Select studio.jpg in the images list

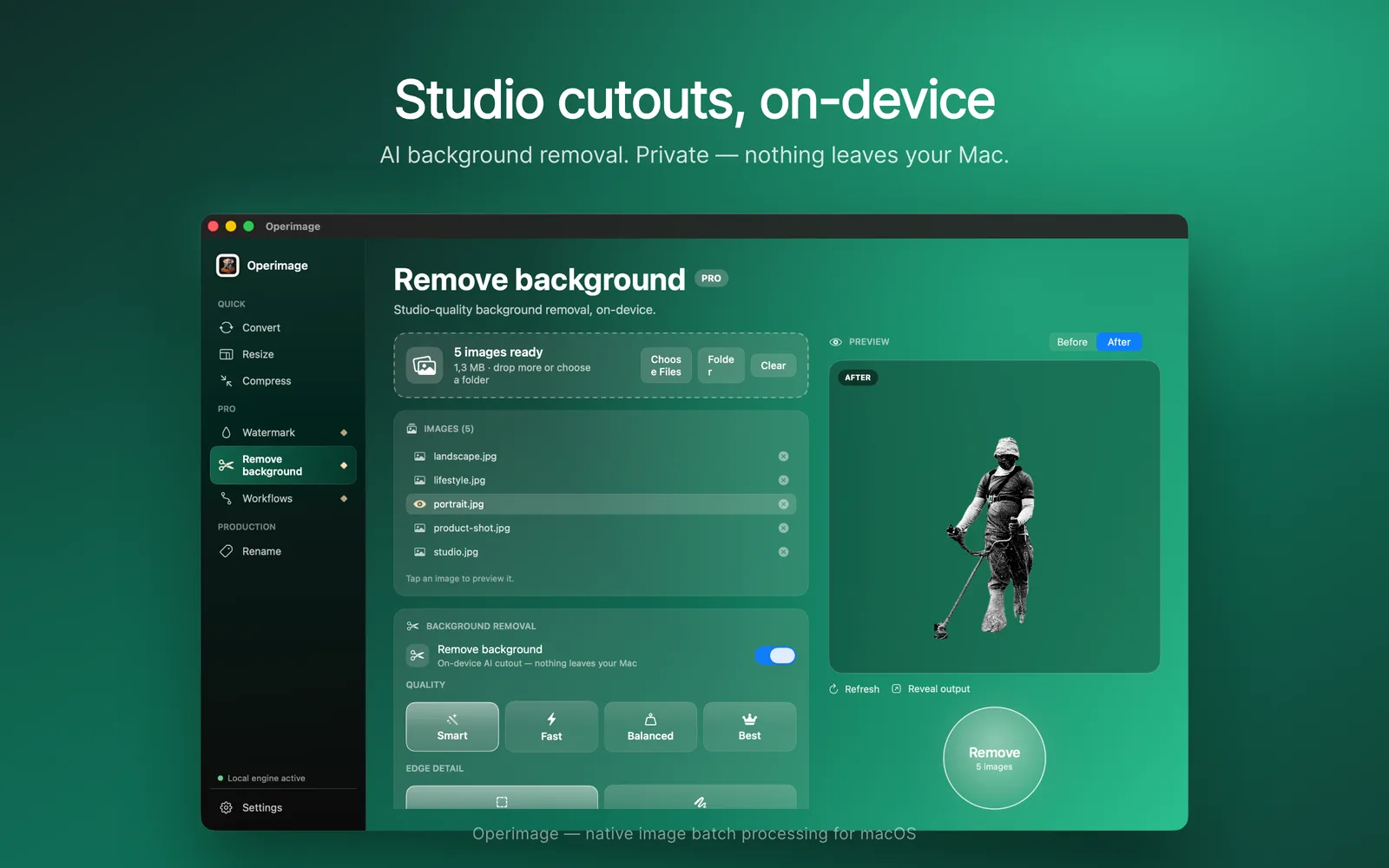tap(601, 552)
